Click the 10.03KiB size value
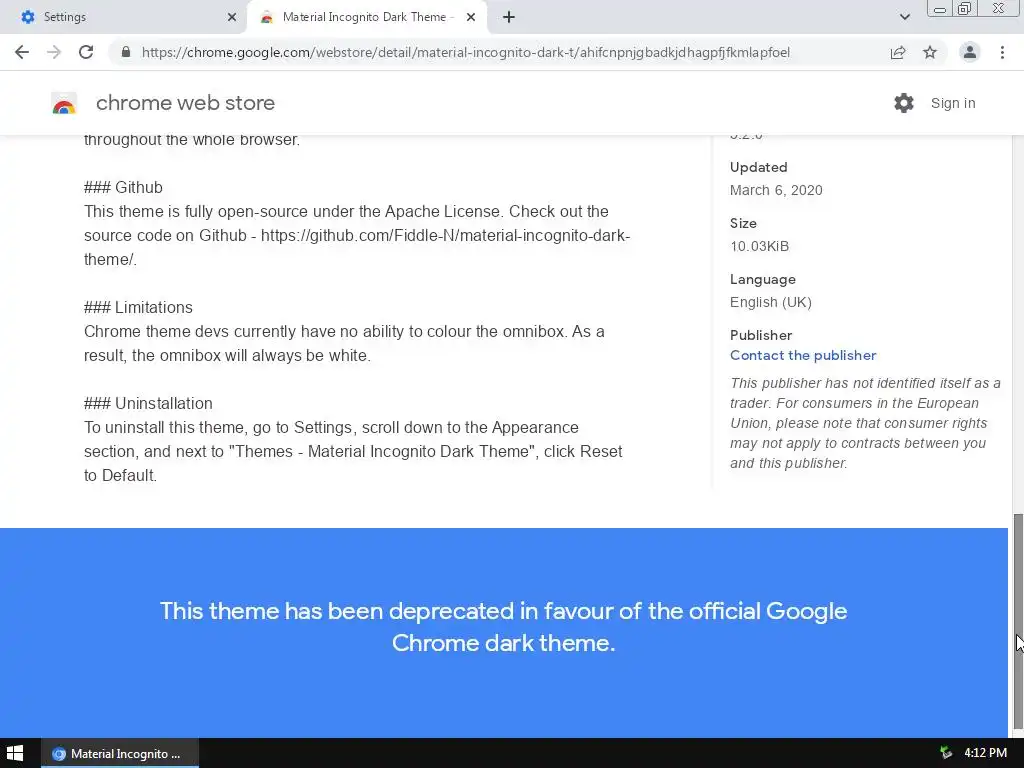Viewport: 1024px width, 768px height. click(759, 246)
